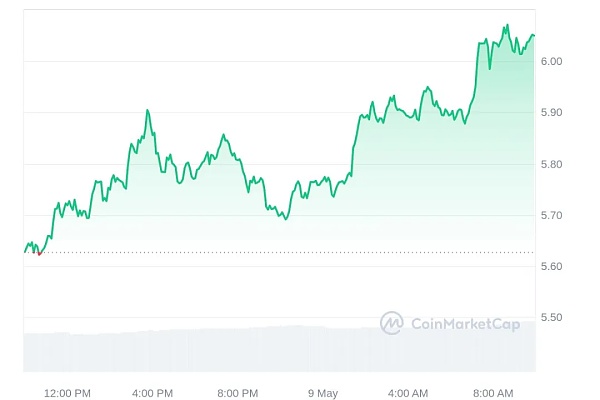
Task: Select the 8:00 AM time label
Action: [x=493, y=391]
